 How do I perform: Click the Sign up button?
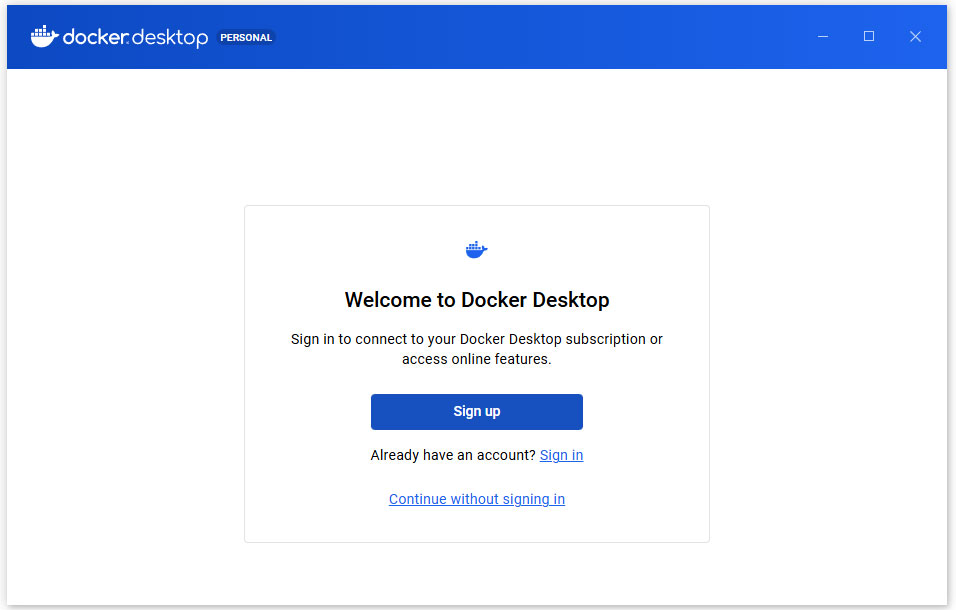476,411
